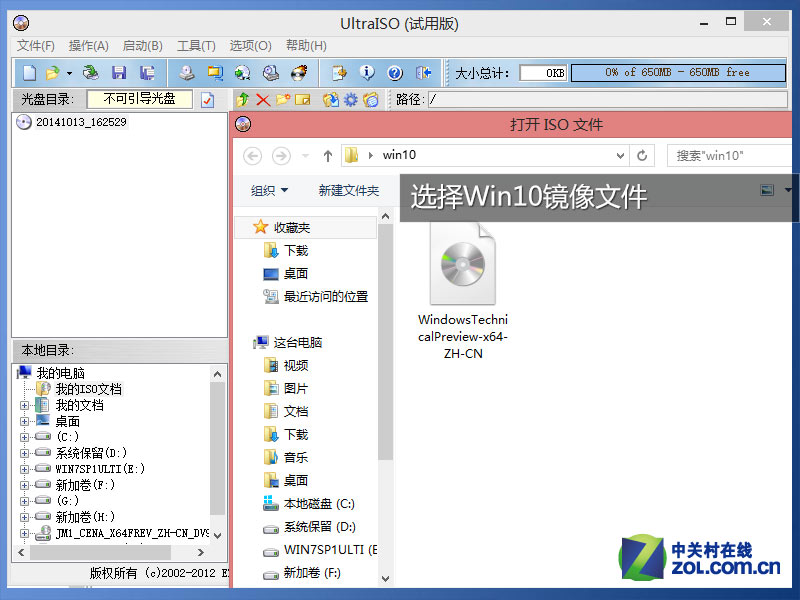
Task: Click the 新建文件夹 button
Action: tap(349, 191)
